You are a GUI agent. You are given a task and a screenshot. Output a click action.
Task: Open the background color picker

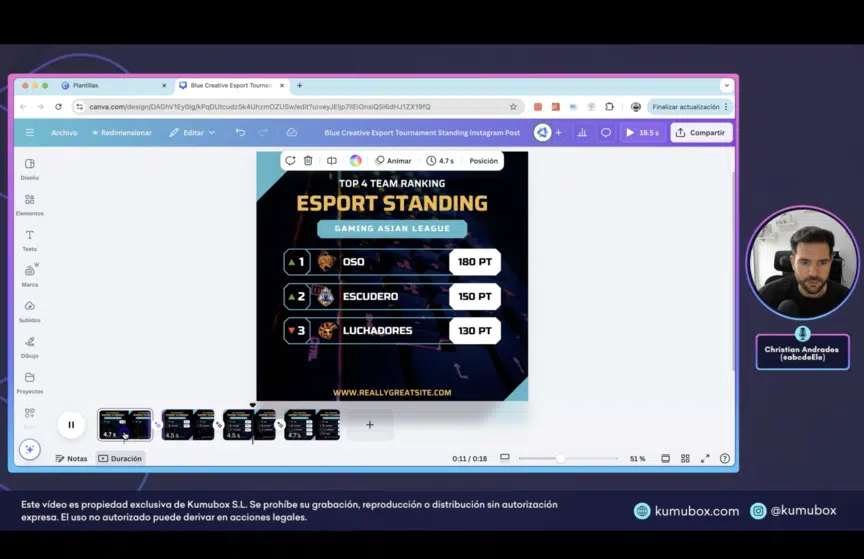tap(355, 160)
